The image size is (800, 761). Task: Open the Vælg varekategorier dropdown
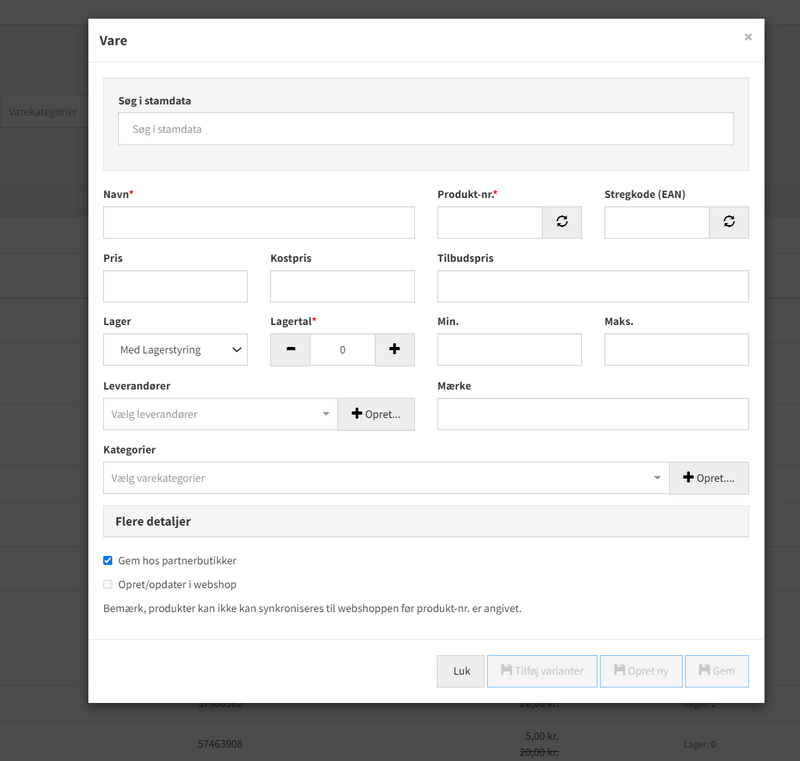386,478
